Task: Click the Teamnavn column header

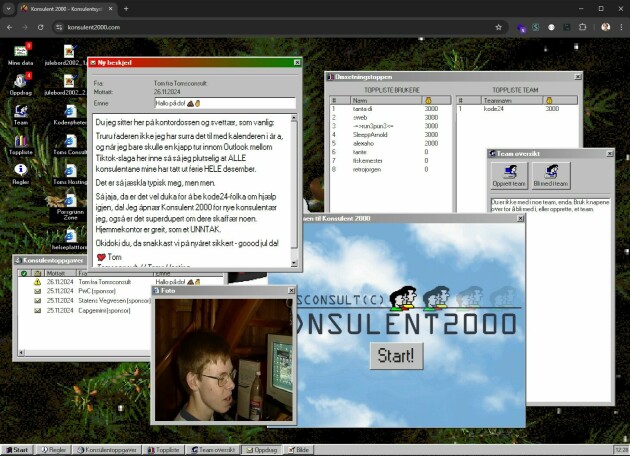Action: click(511, 100)
